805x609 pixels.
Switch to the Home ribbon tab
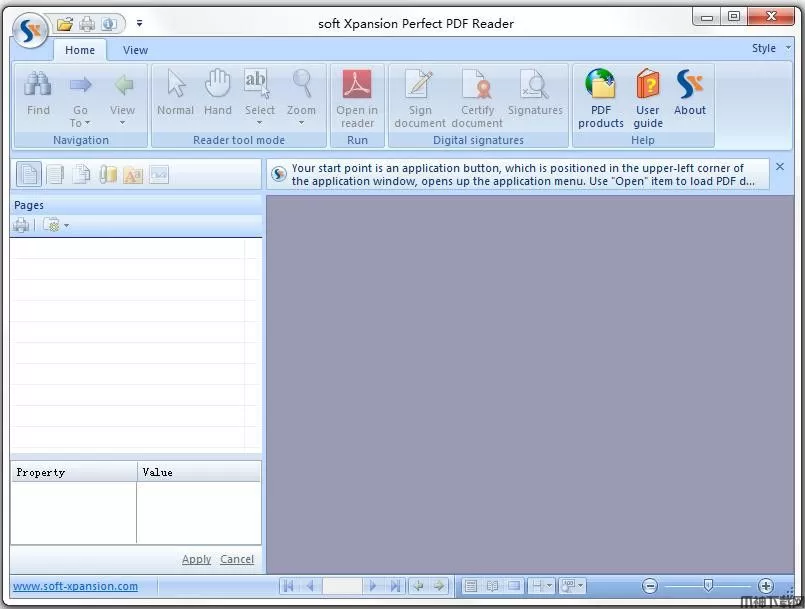coord(80,50)
